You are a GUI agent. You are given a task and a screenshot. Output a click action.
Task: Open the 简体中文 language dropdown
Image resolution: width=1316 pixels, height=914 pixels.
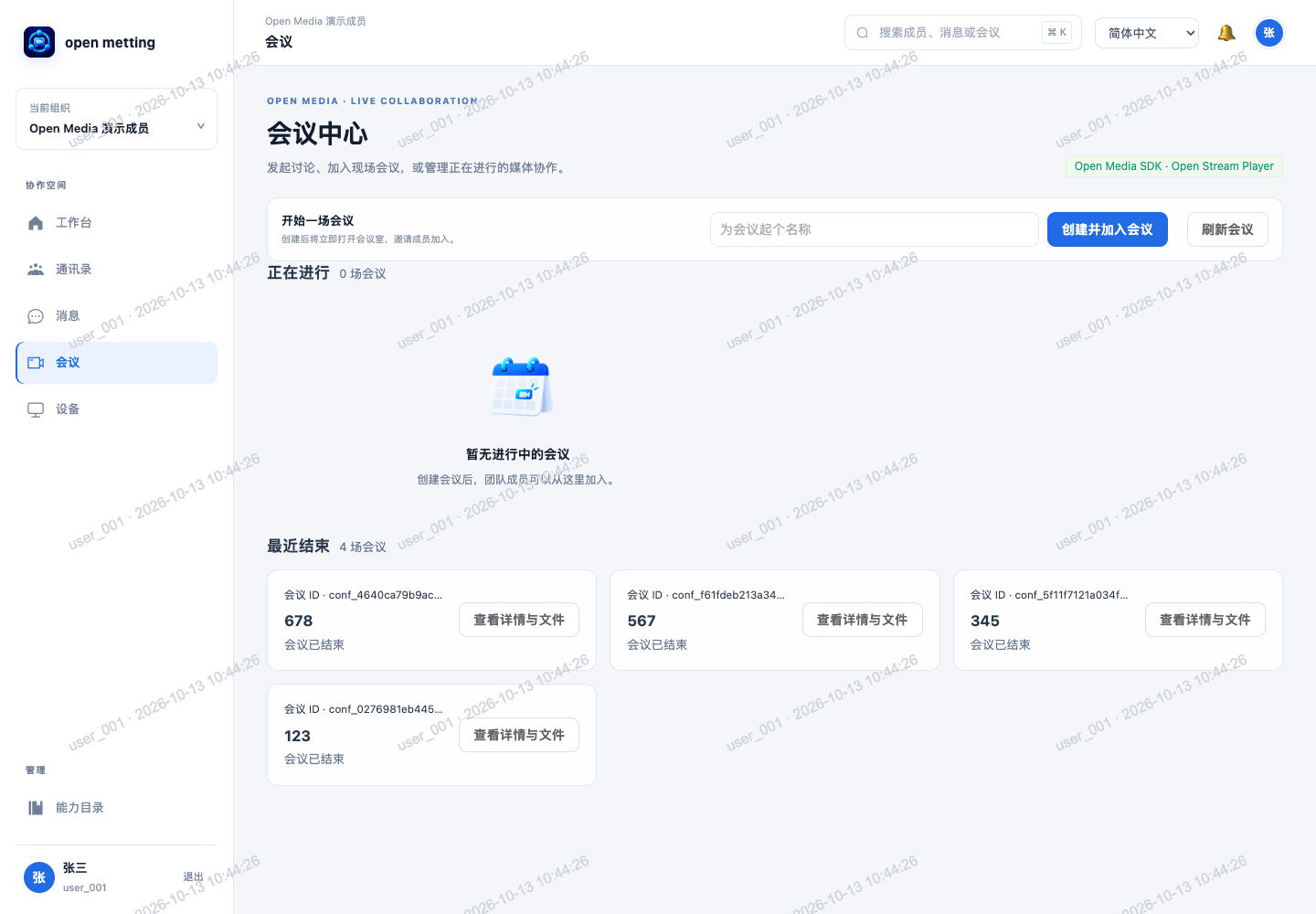(1147, 33)
